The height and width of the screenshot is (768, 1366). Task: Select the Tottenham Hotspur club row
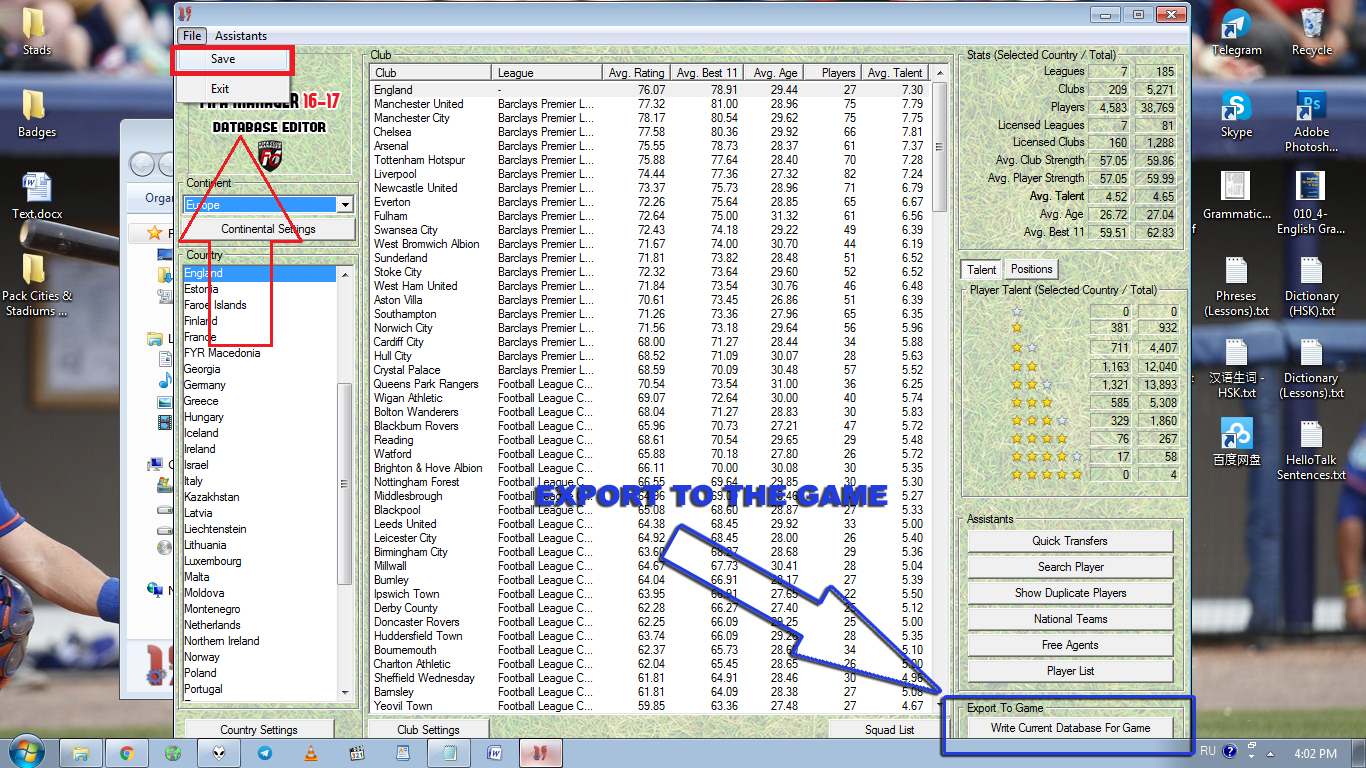(650, 160)
